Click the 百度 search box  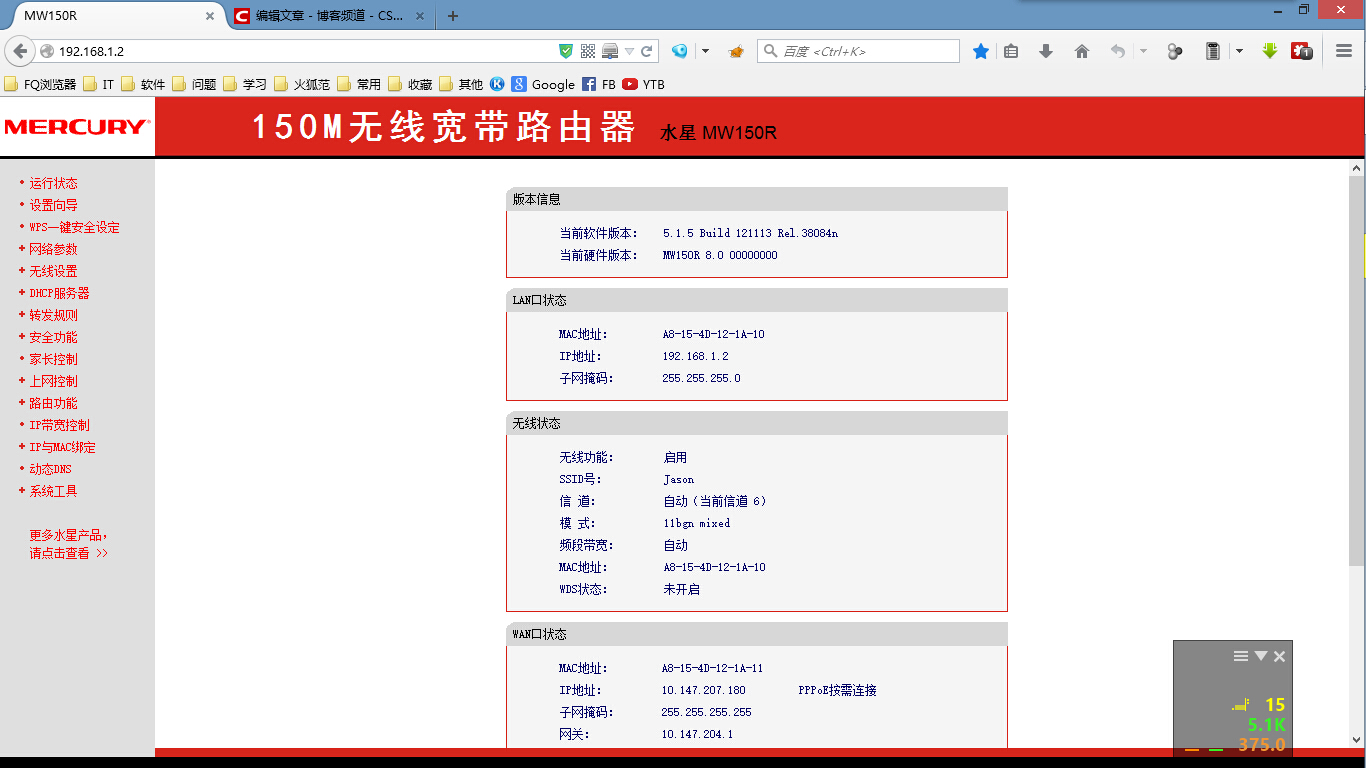click(x=860, y=51)
